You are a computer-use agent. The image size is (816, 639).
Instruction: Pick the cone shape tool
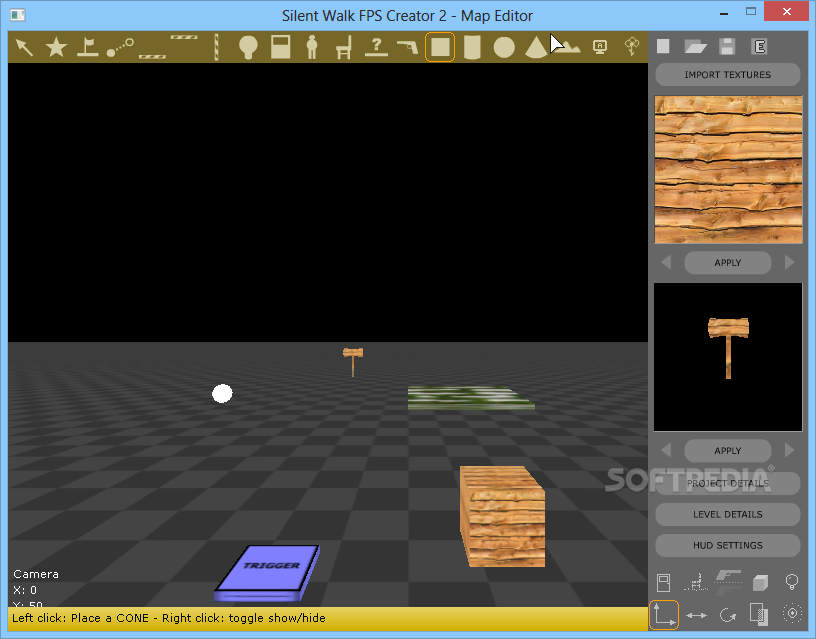536,47
